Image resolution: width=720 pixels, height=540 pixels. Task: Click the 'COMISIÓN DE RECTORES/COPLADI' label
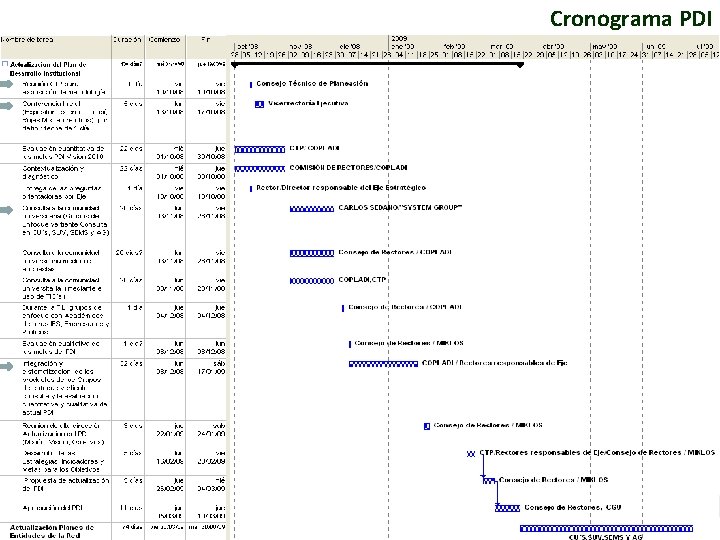[x=348, y=168]
